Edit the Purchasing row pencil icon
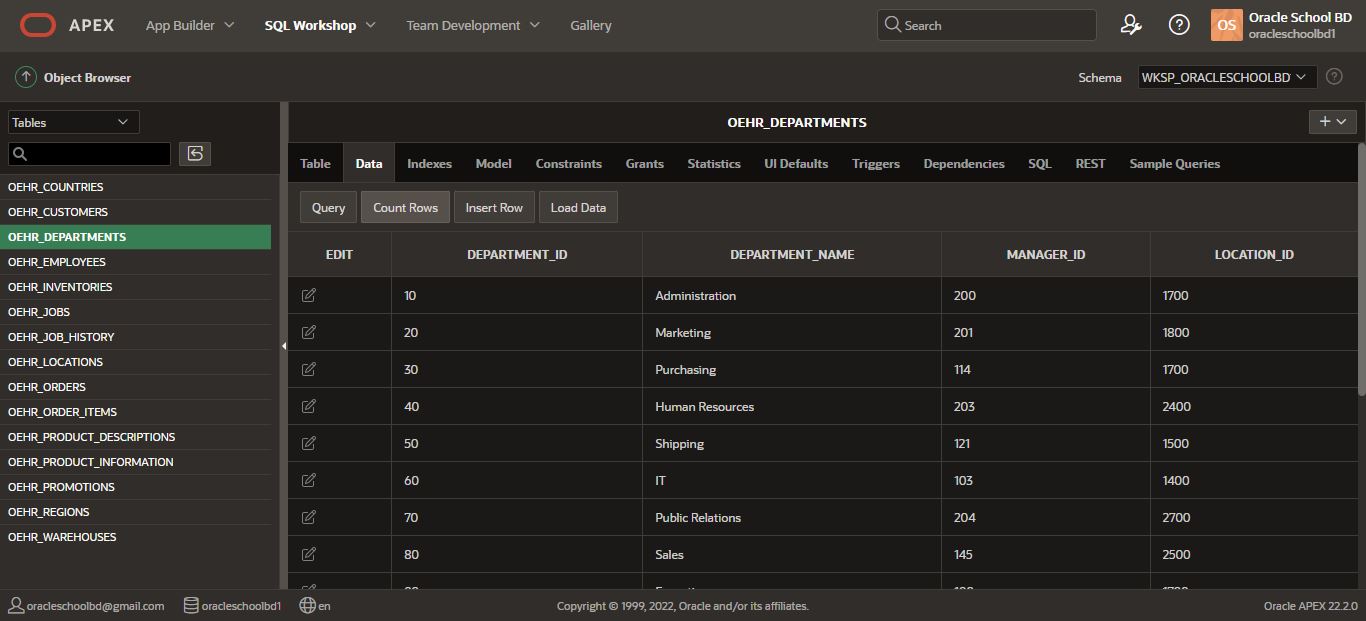This screenshot has height=621, width=1366. (309, 369)
